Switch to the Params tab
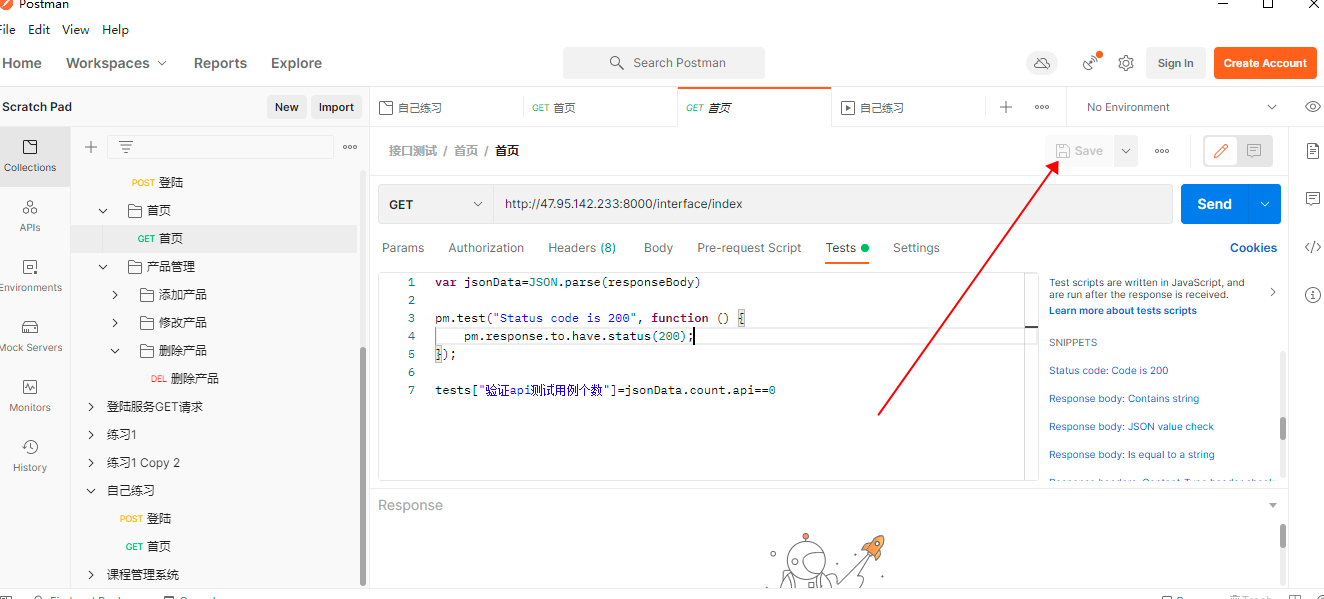Viewport: 1324px width, 599px height. coord(403,248)
